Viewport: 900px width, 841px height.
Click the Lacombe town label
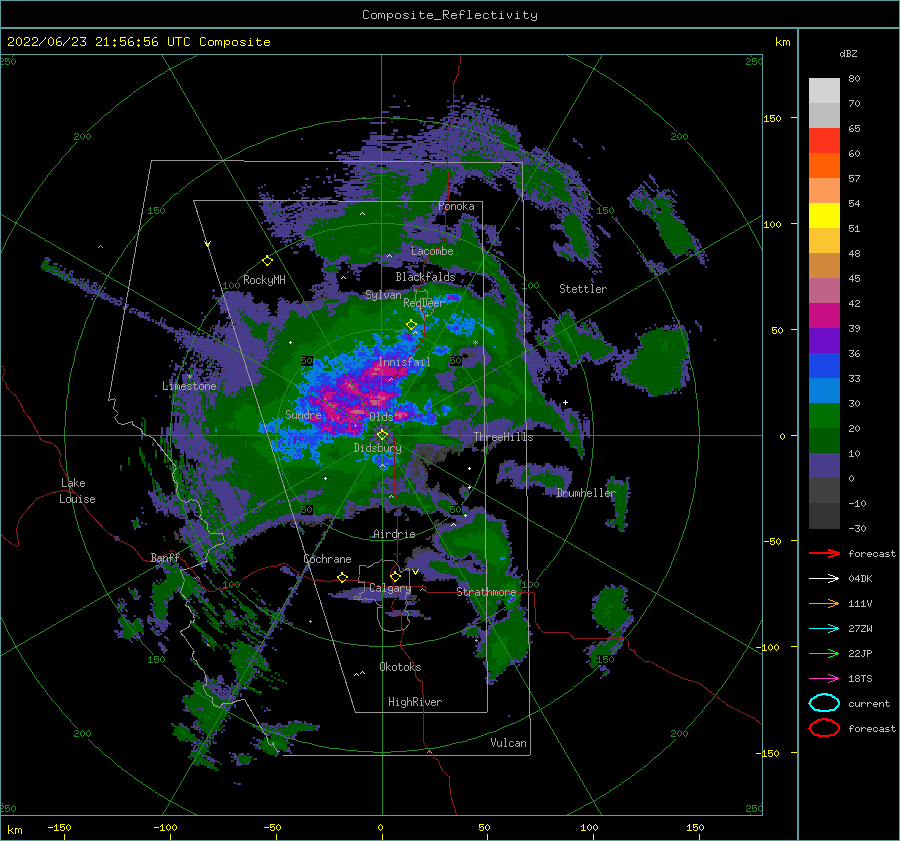pyautogui.click(x=432, y=251)
